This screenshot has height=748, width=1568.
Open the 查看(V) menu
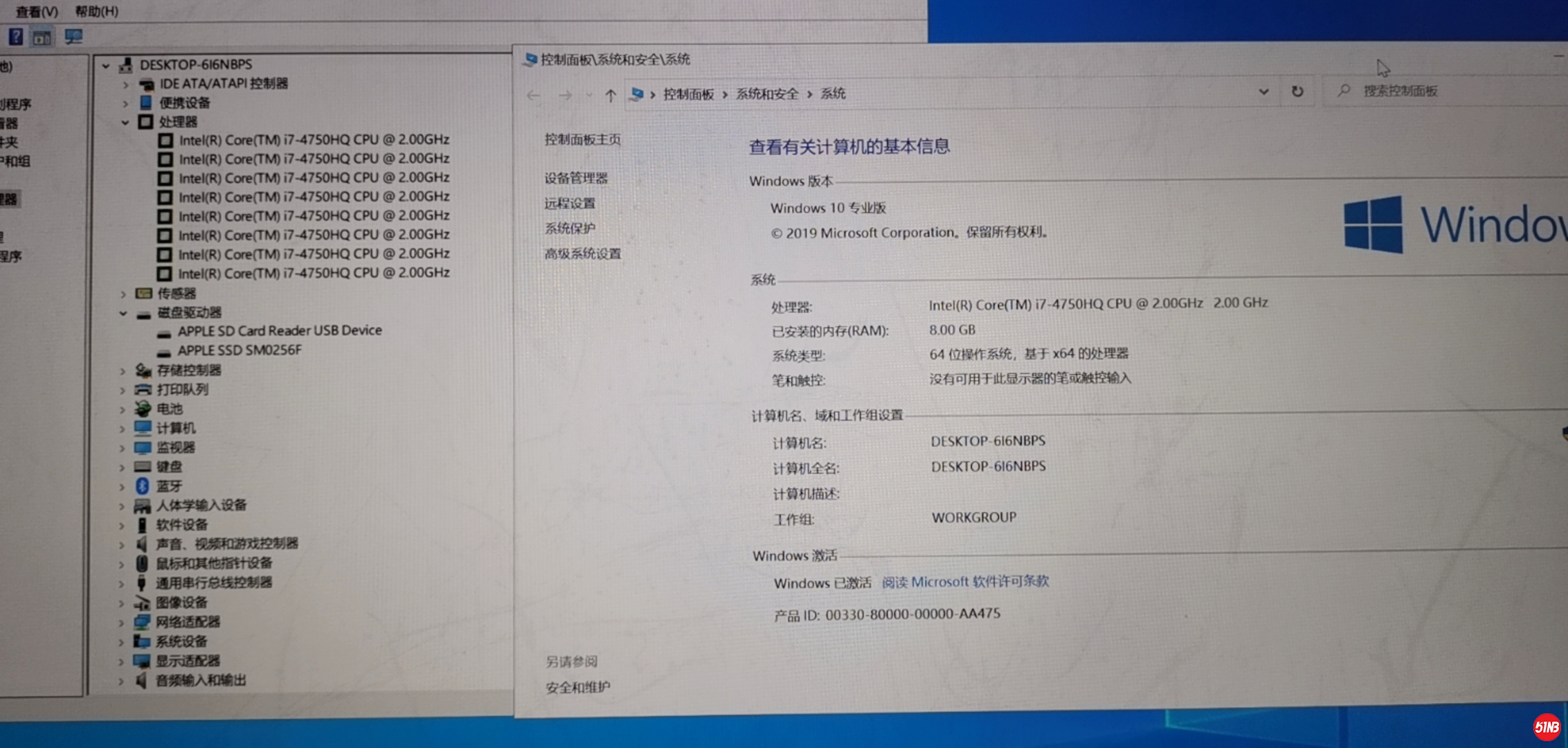coord(36,12)
